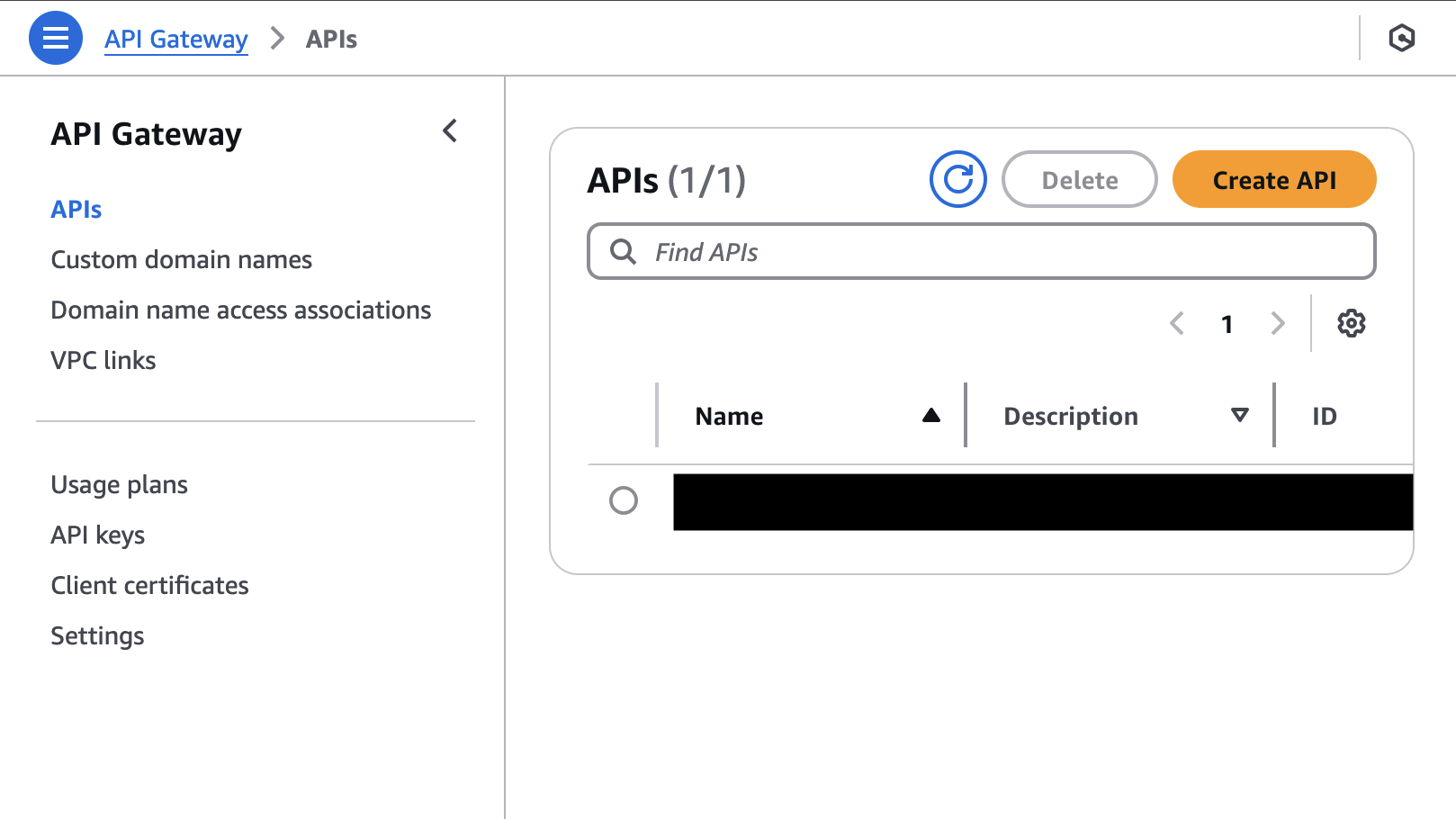Go to previous page of APIs
The width and height of the screenshot is (1456, 819).
pyautogui.click(x=1176, y=323)
